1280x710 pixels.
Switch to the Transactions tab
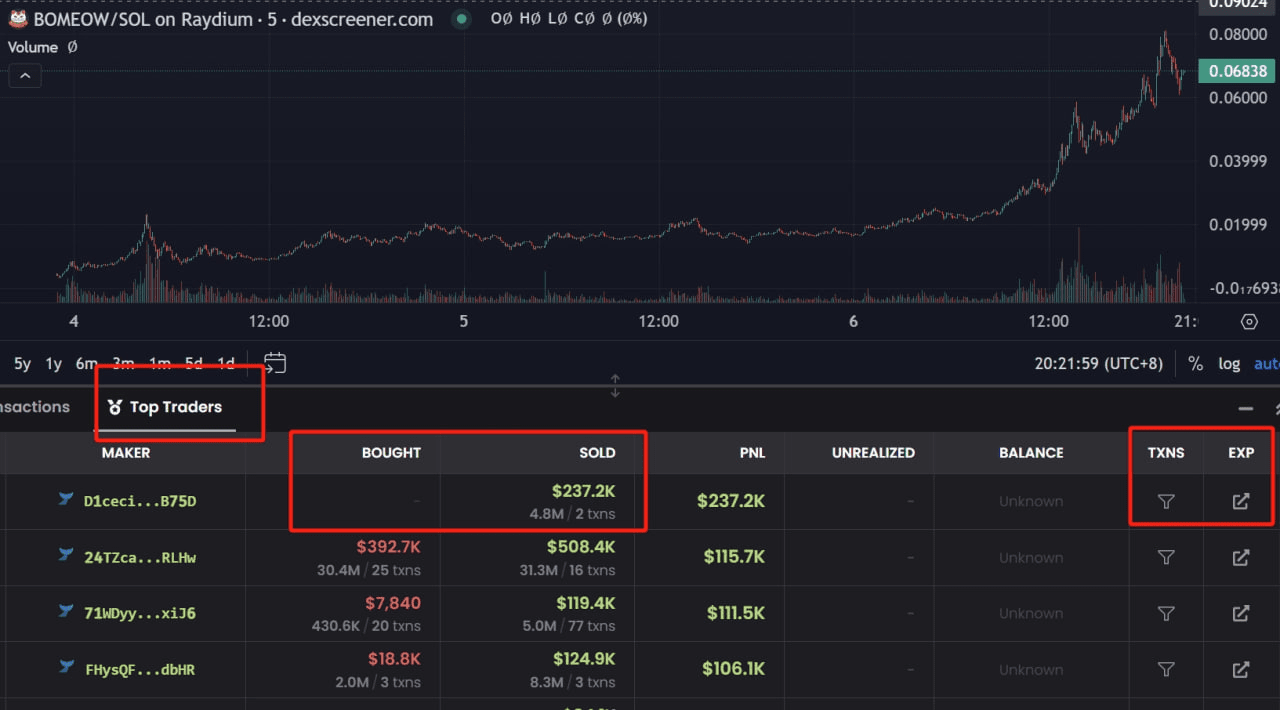pos(34,407)
